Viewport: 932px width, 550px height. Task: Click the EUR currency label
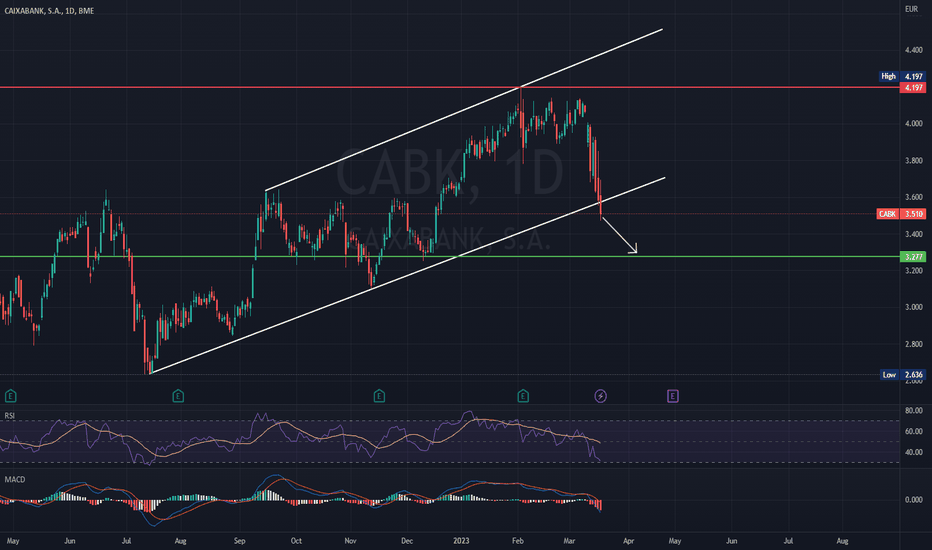point(911,9)
